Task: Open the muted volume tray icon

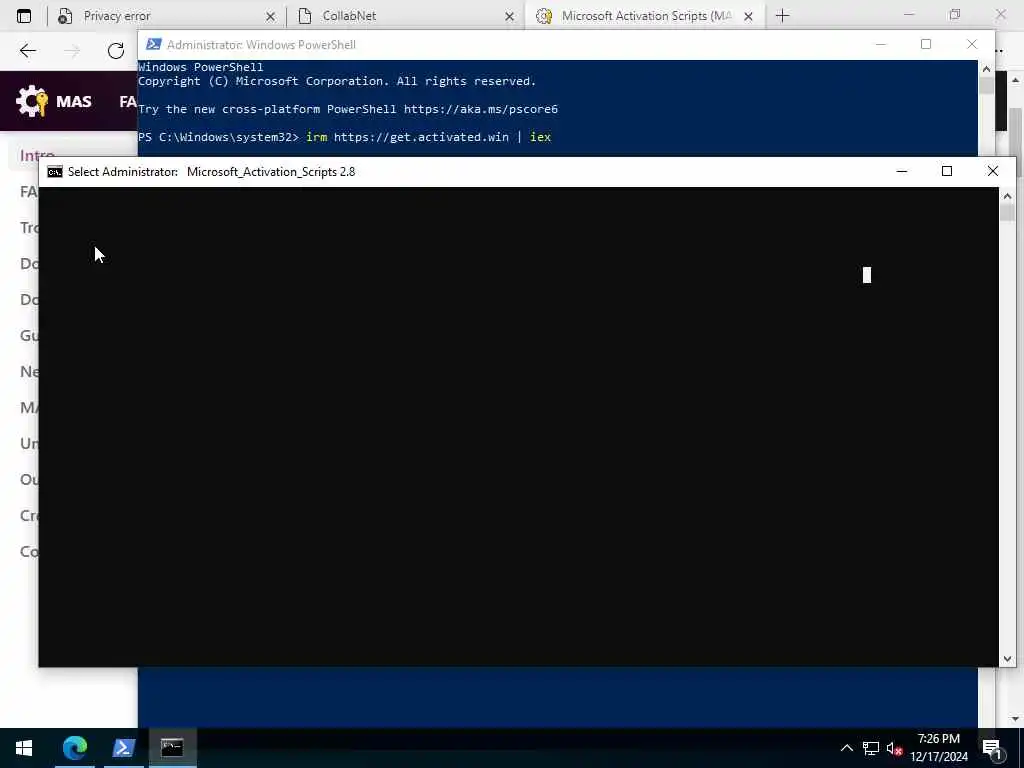Action: pyautogui.click(x=895, y=749)
